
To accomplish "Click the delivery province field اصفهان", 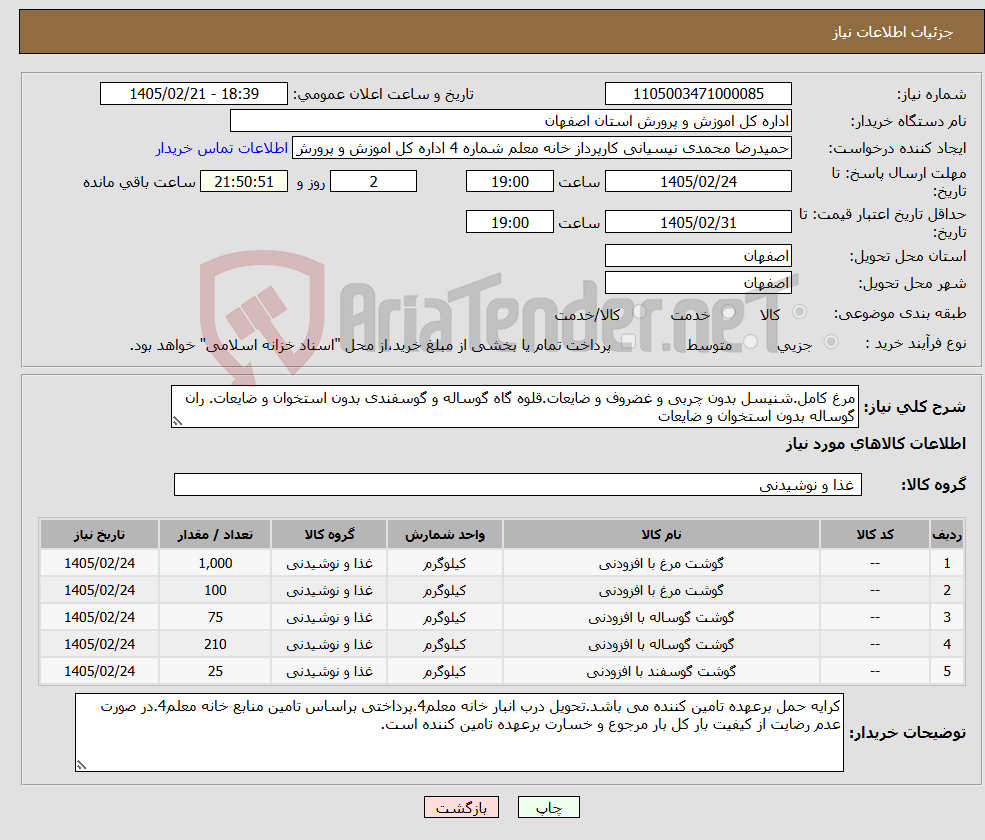I will (698, 256).
